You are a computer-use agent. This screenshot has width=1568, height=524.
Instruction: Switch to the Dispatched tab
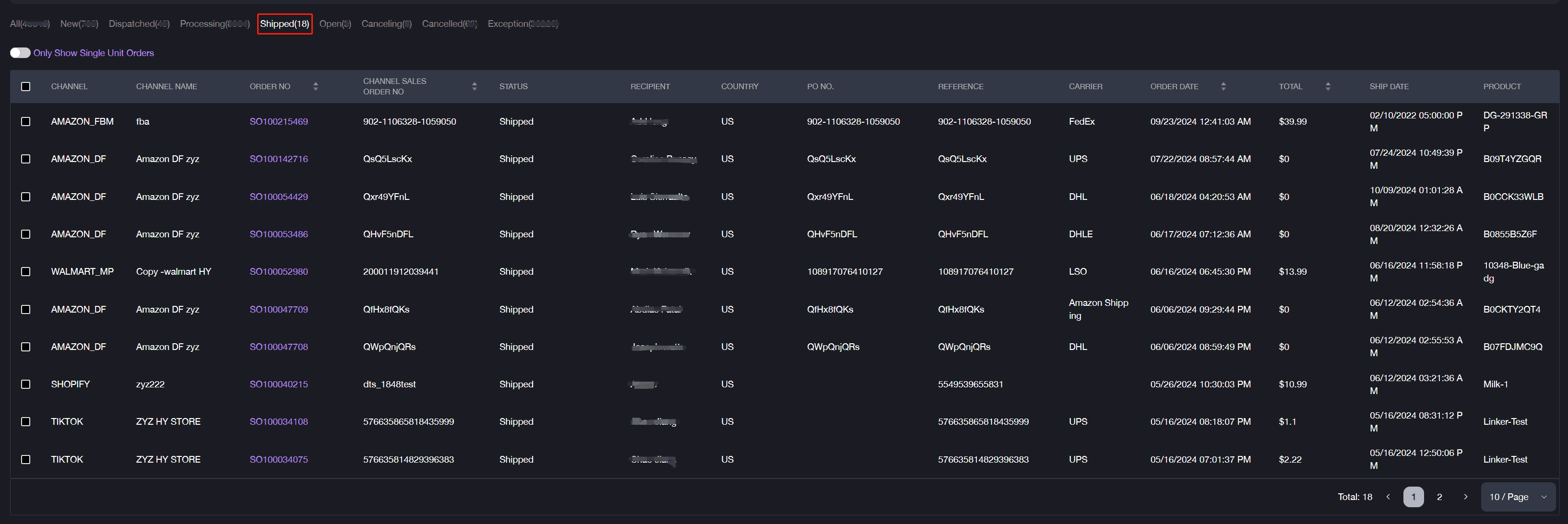[139, 23]
